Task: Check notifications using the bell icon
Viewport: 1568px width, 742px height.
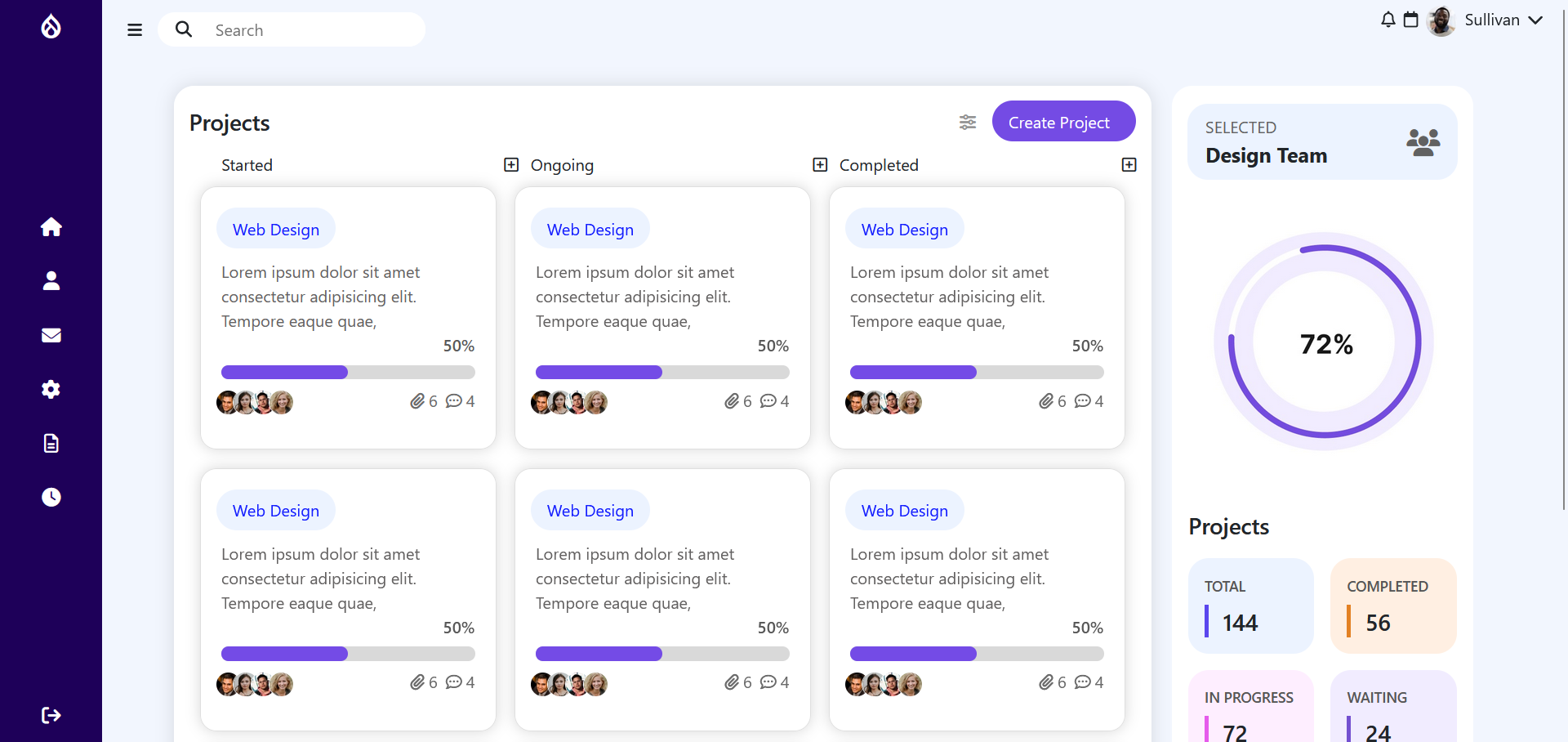Action: 1387,19
